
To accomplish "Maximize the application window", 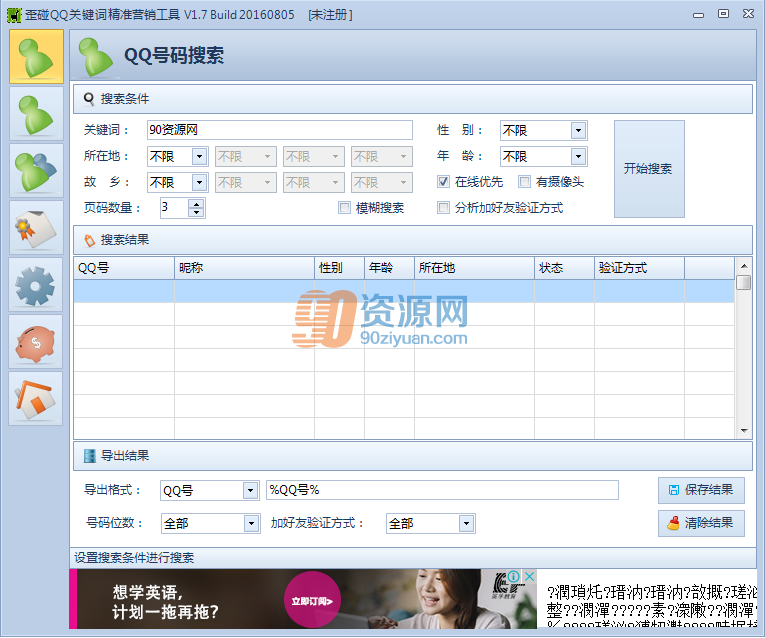I will tap(724, 14).
